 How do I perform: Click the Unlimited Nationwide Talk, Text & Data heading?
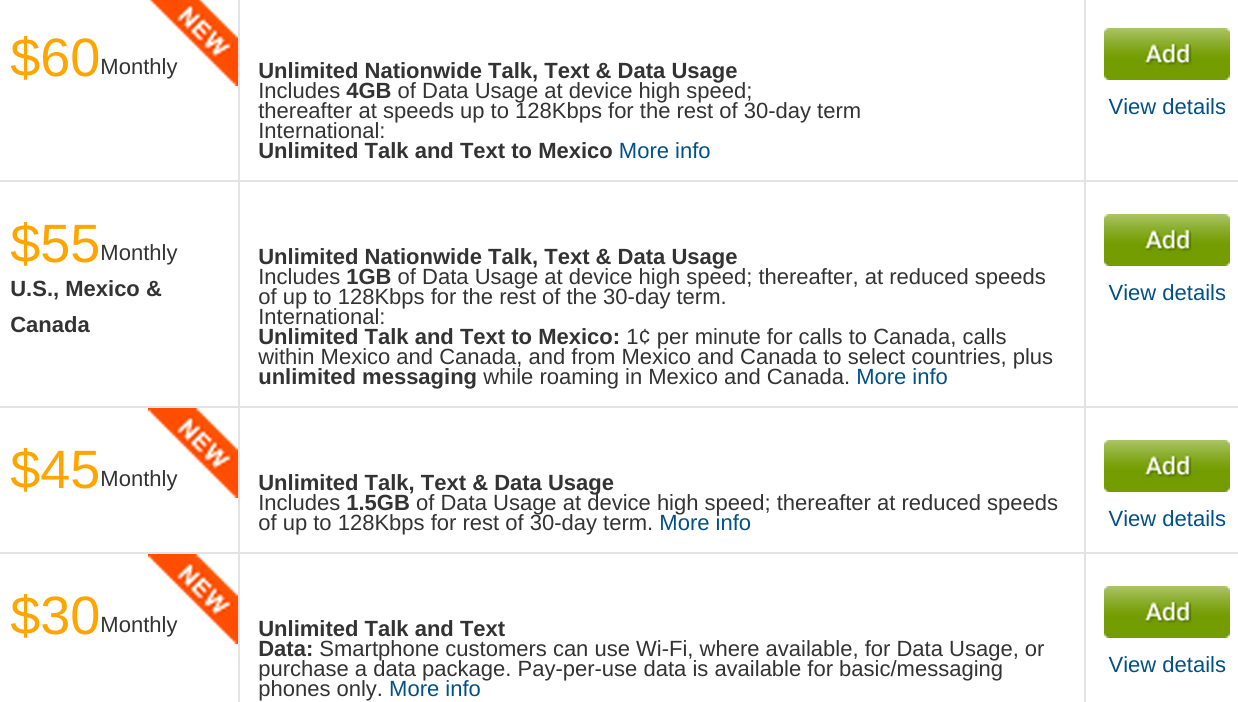click(497, 71)
